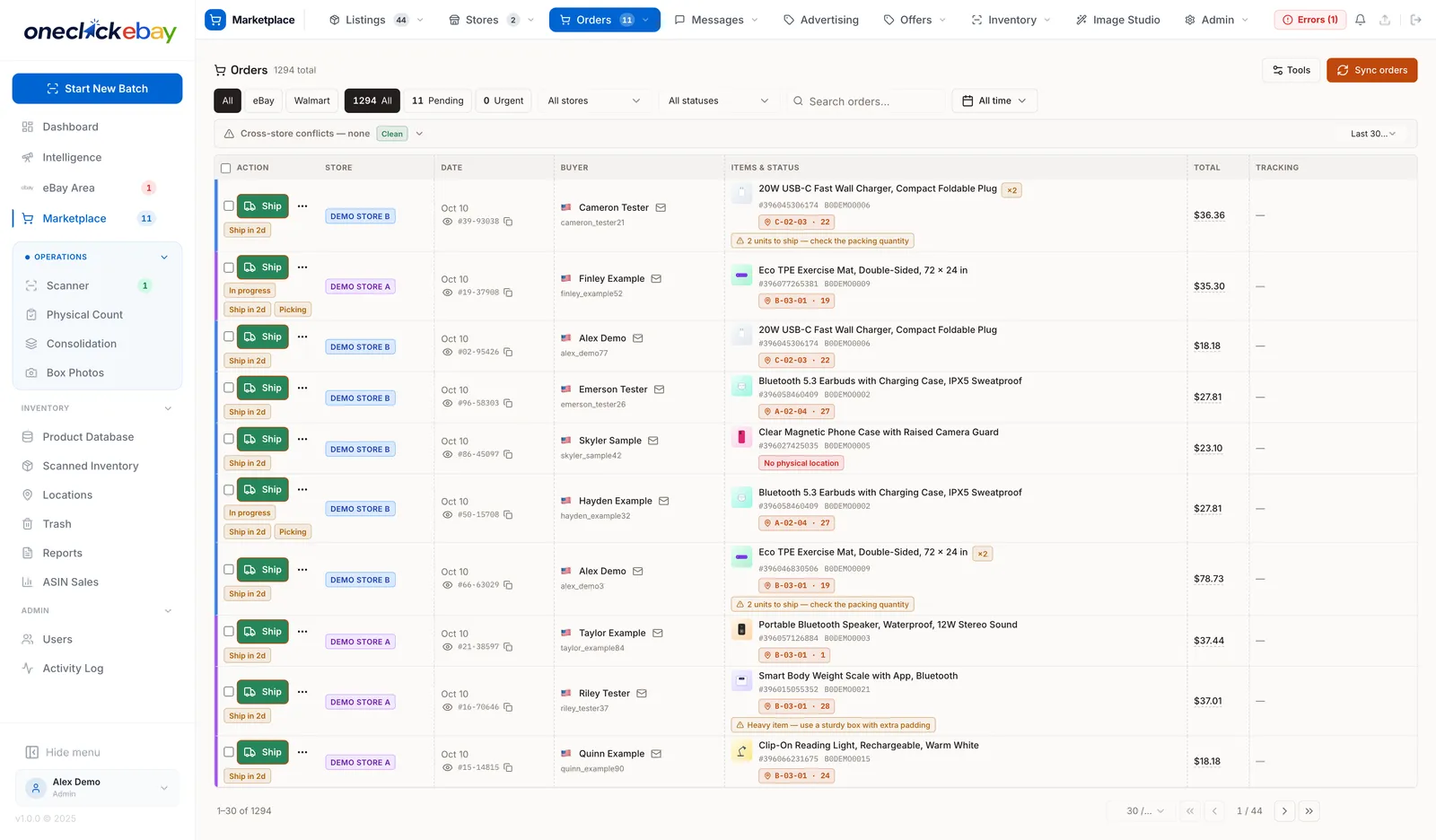This screenshot has width=1436, height=840.
Task: Click Errors (1) button
Action: [x=1309, y=20]
